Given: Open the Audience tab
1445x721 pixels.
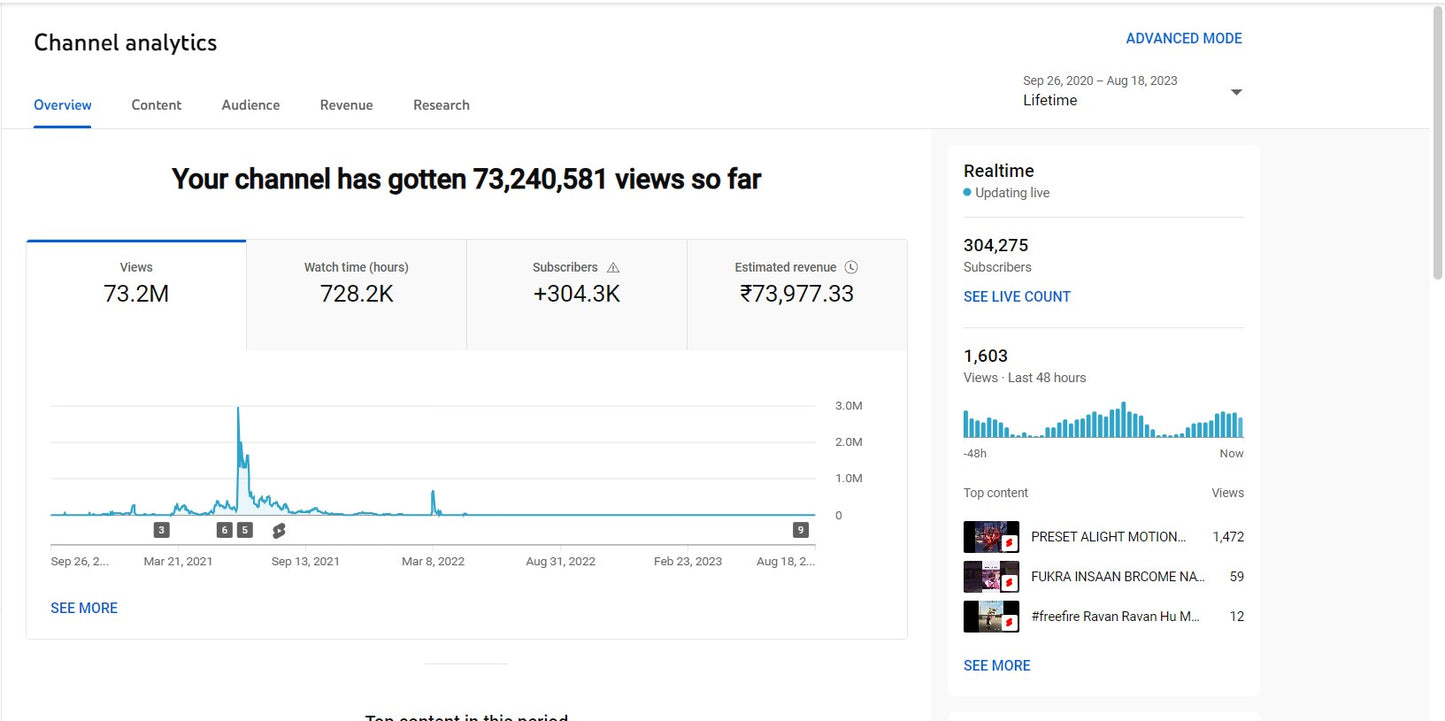Looking at the screenshot, I should (250, 105).
